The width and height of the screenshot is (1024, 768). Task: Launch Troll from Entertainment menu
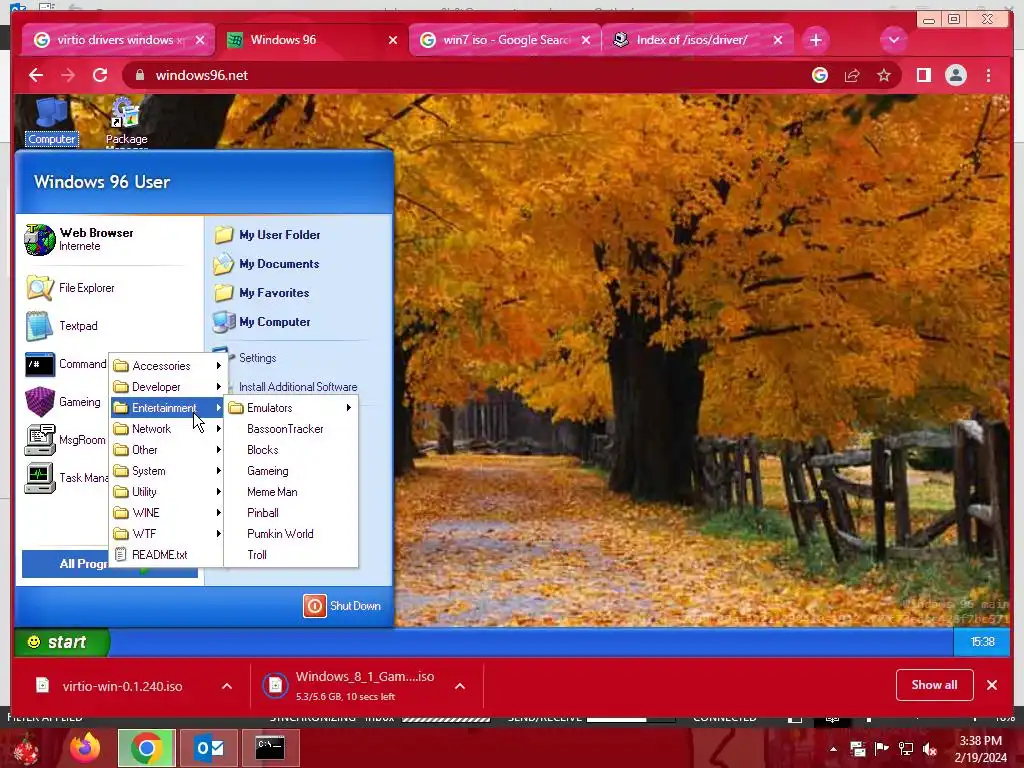[291, 554]
